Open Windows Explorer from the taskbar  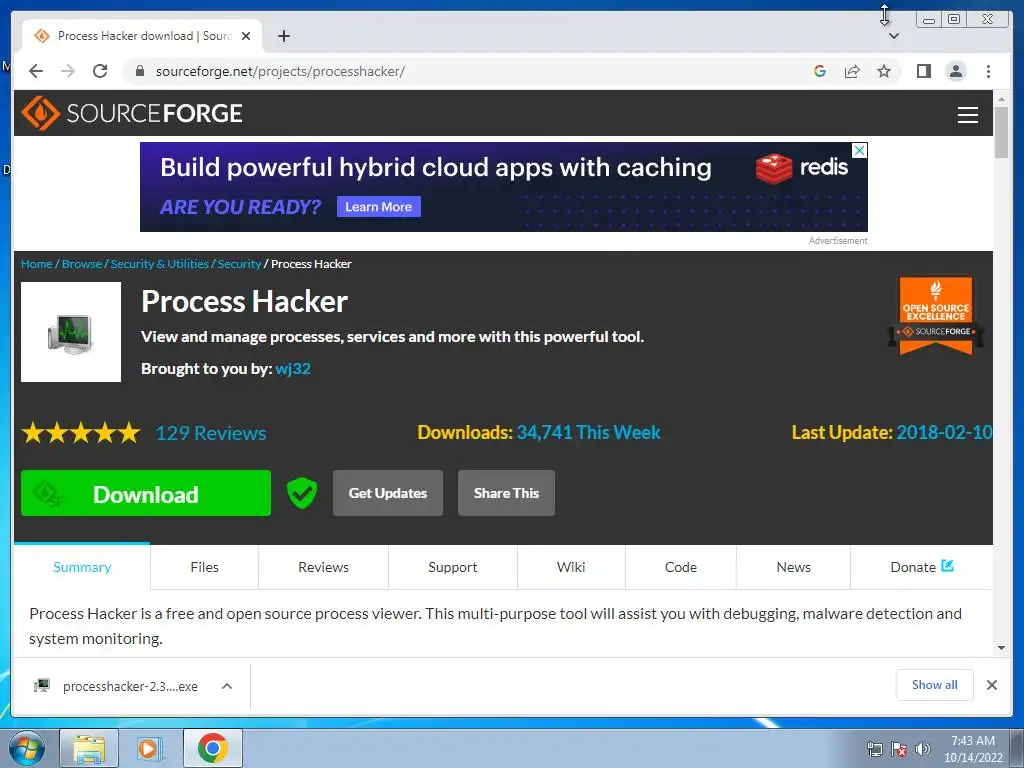(x=89, y=748)
